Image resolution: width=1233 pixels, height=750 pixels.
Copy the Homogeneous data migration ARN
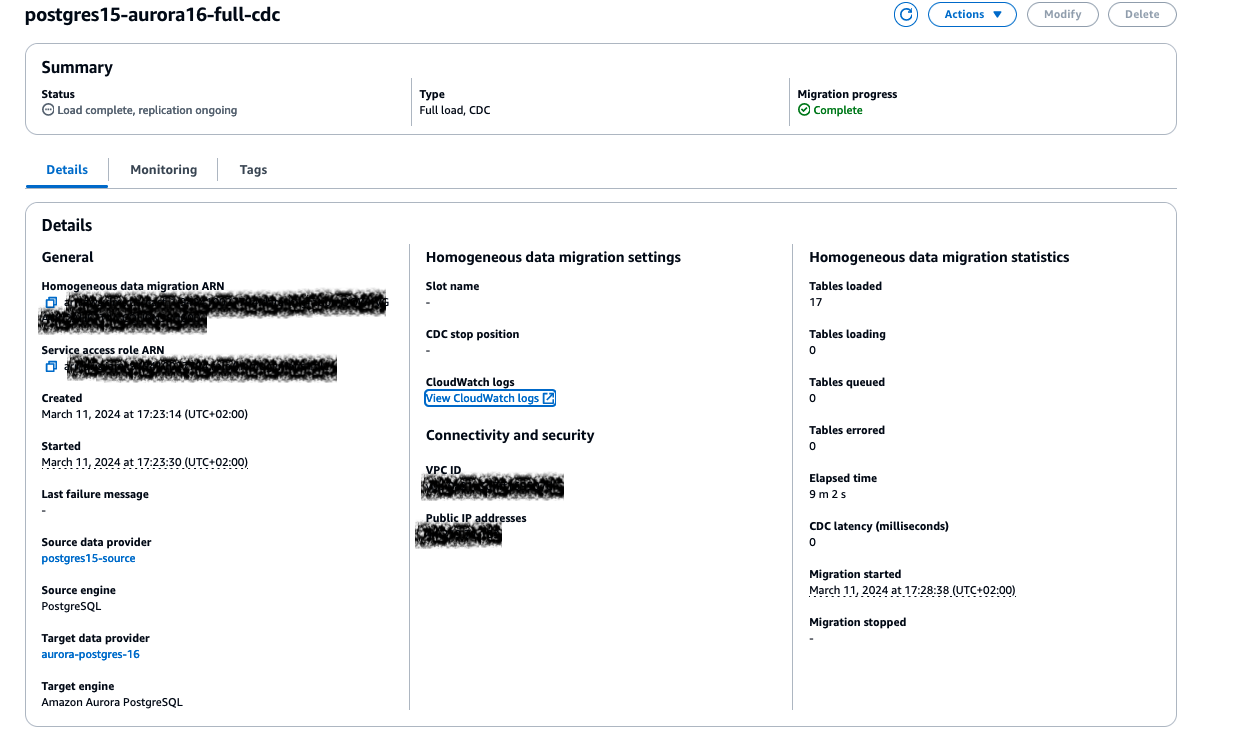[x=51, y=302]
